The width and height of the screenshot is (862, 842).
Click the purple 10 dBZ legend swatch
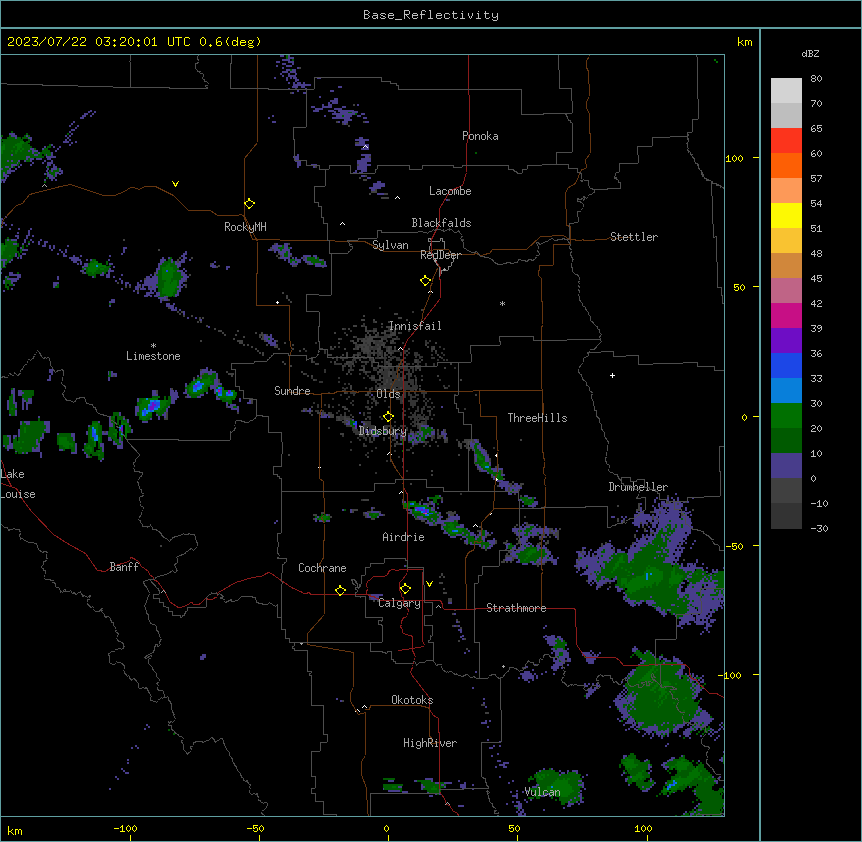[x=786, y=466]
